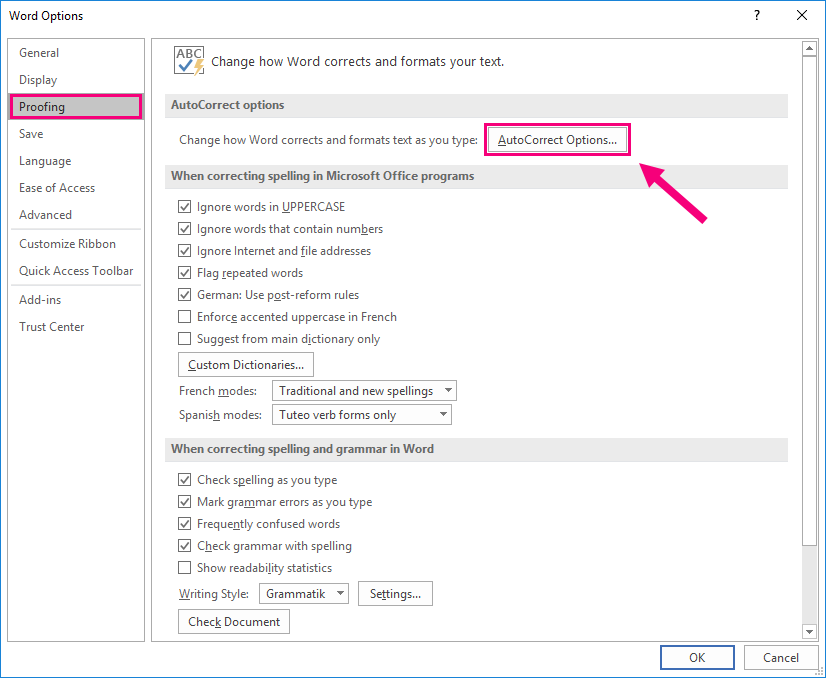The image size is (826, 678).
Task: Open the Language category
Action: point(76,161)
